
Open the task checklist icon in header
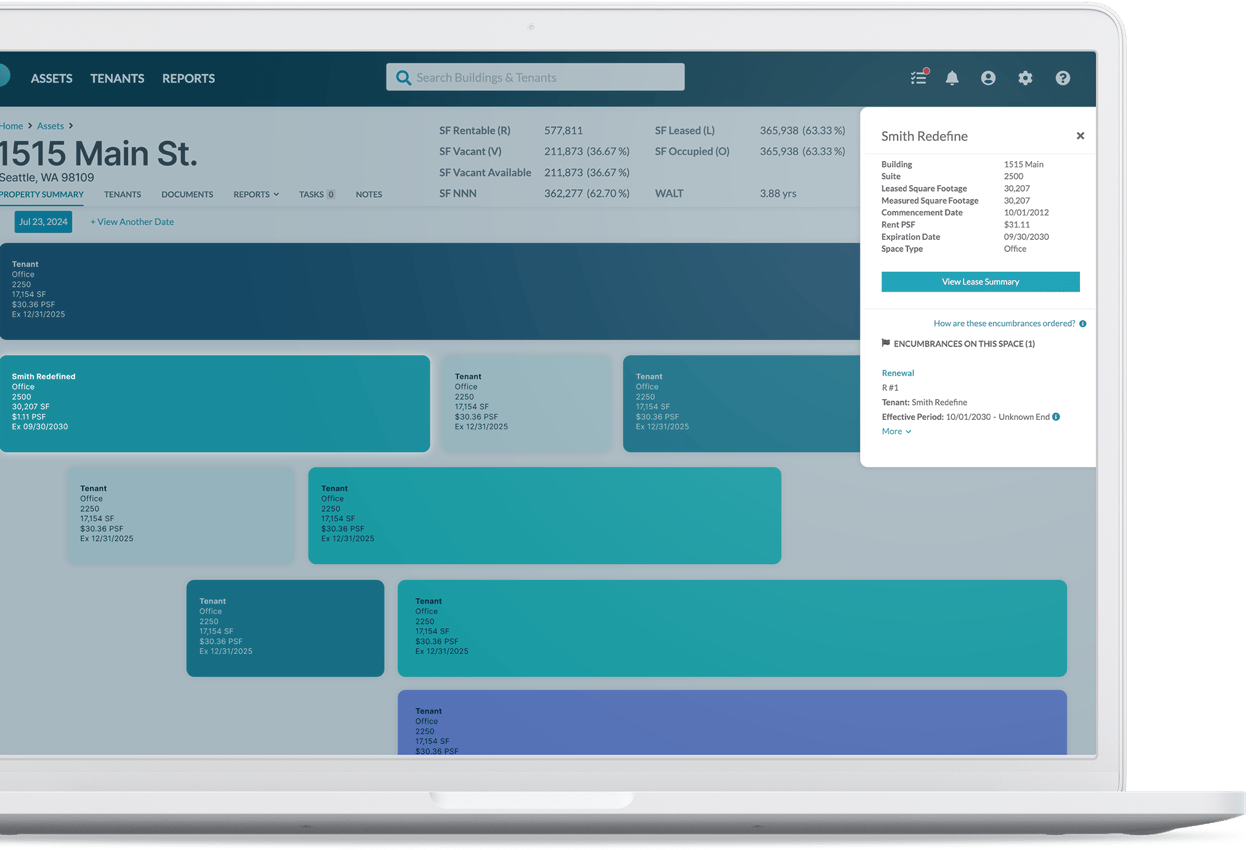918,78
